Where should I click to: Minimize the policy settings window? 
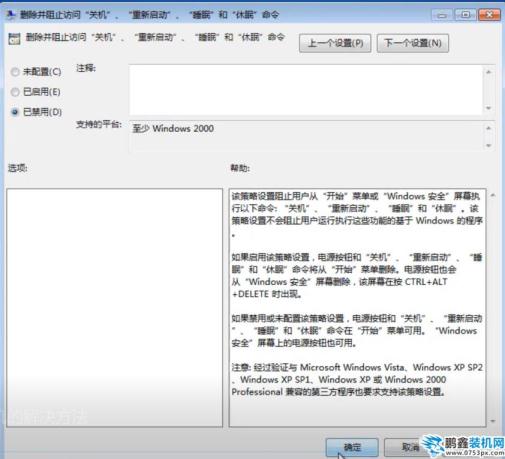click(x=442, y=15)
